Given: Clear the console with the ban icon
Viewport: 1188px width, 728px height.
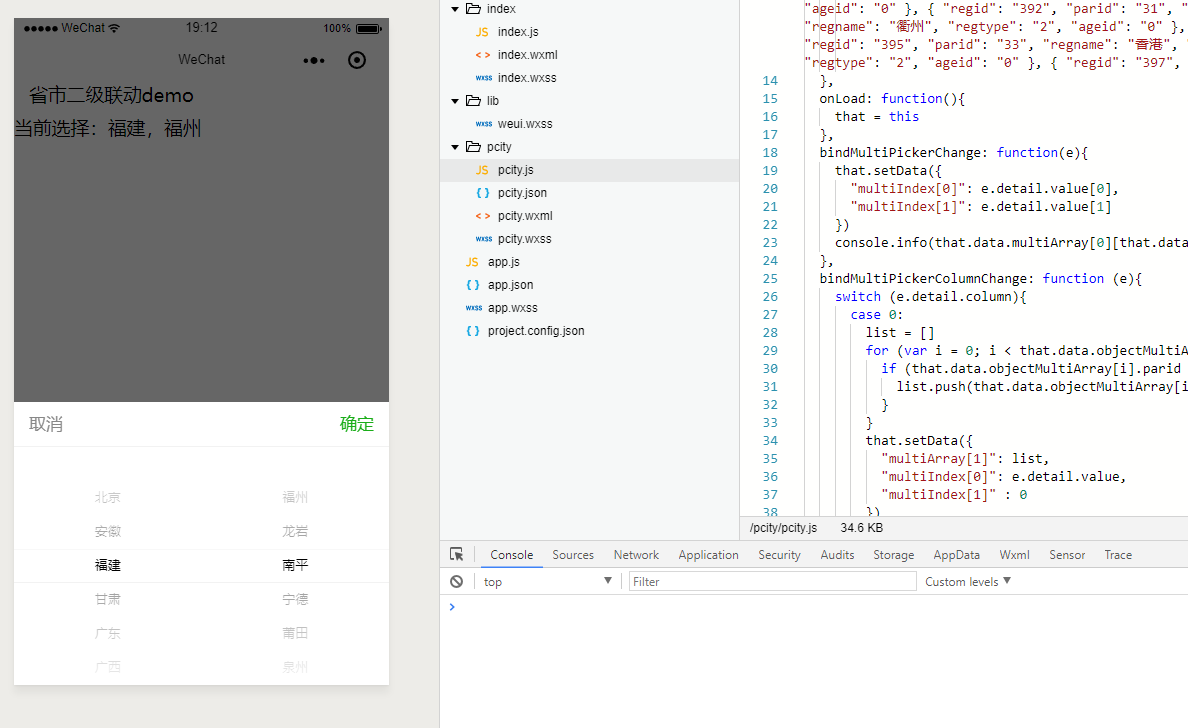Looking at the screenshot, I should click(456, 582).
